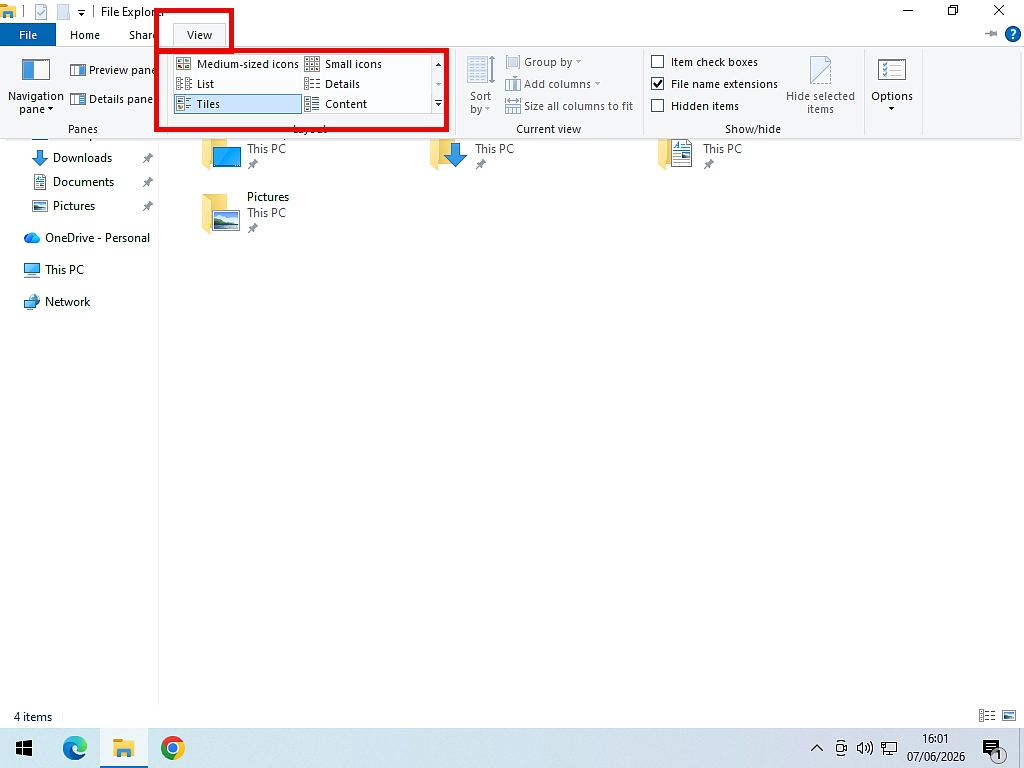Image resolution: width=1024 pixels, height=768 pixels.
Task: Switch to the Home tab
Action: [x=85, y=35]
